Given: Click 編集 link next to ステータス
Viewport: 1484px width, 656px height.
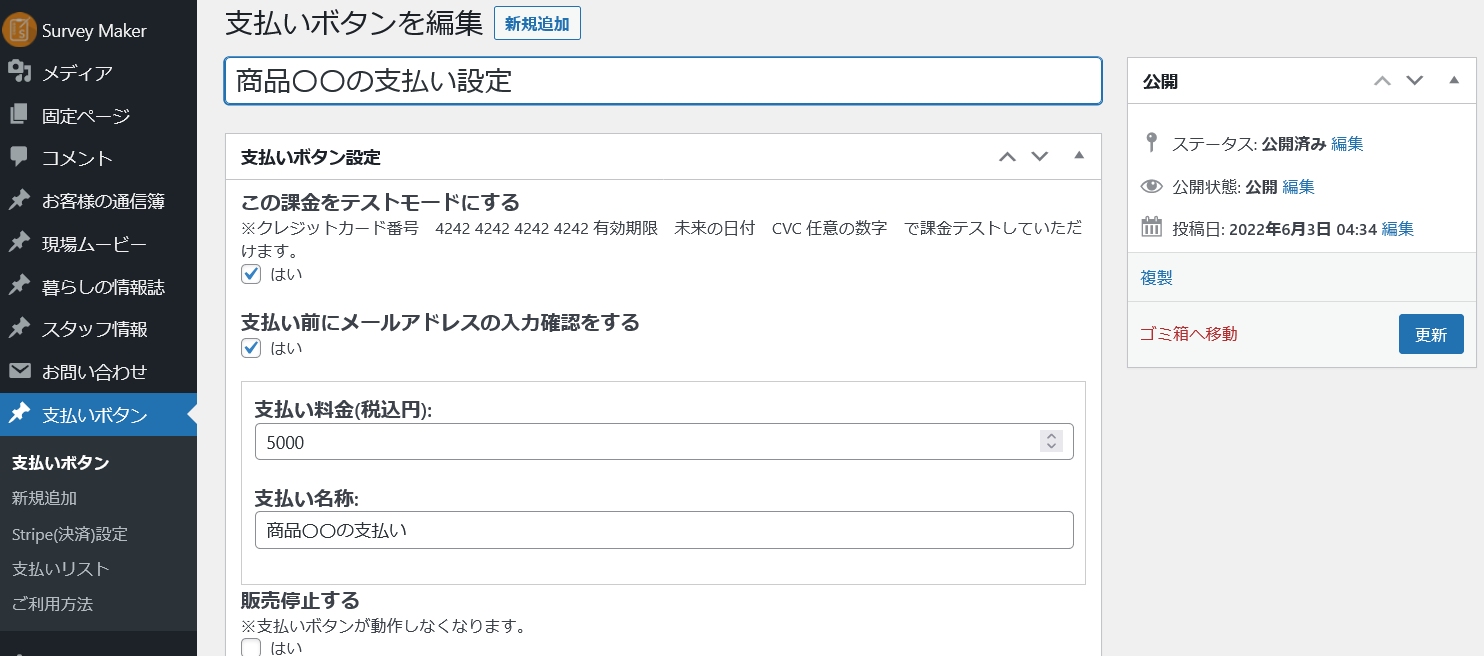Looking at the screenshot, I should coord(1347,143).
